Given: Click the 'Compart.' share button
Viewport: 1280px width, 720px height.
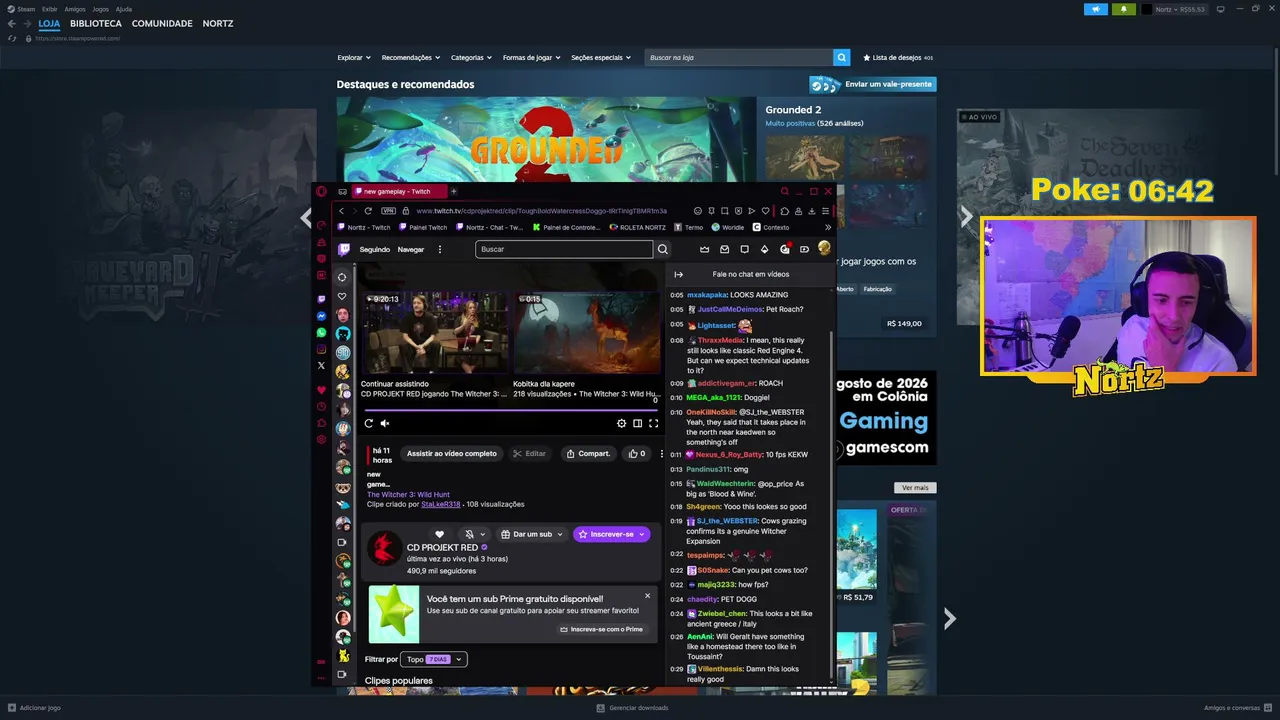Looking at the screenshot, I should [x=588, y=453].
